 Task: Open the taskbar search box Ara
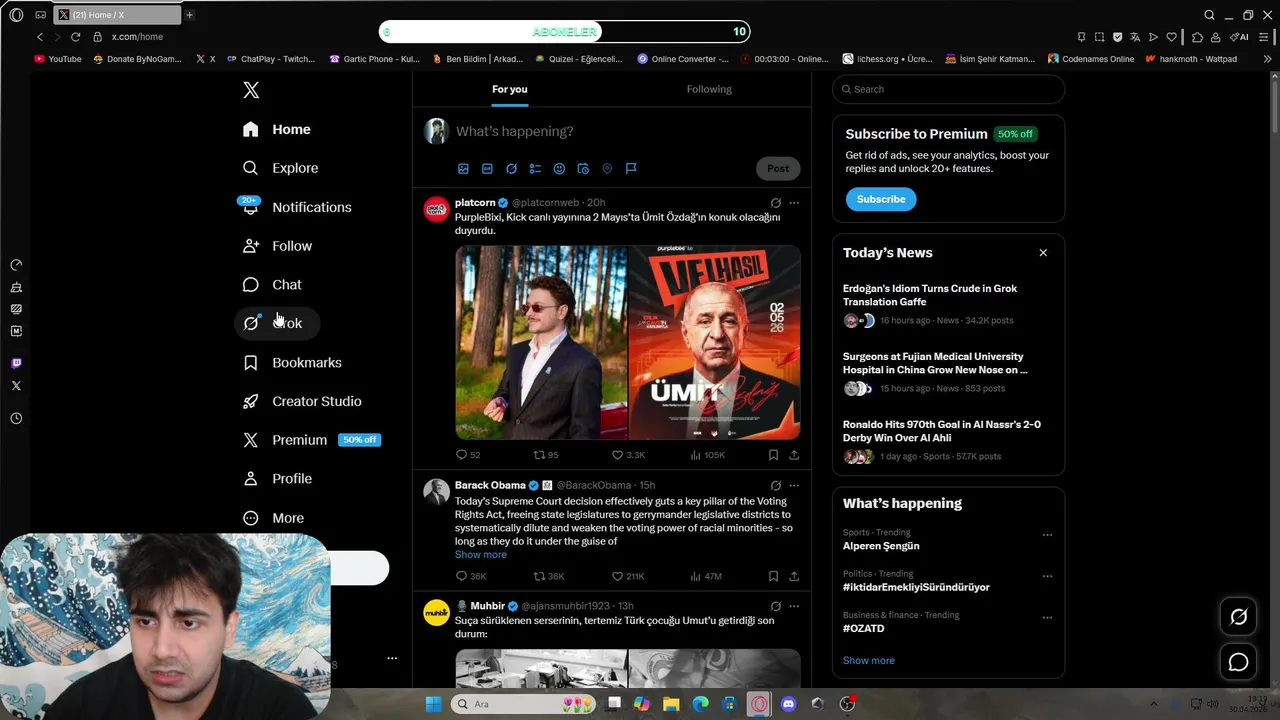click(x=522, y=704)
